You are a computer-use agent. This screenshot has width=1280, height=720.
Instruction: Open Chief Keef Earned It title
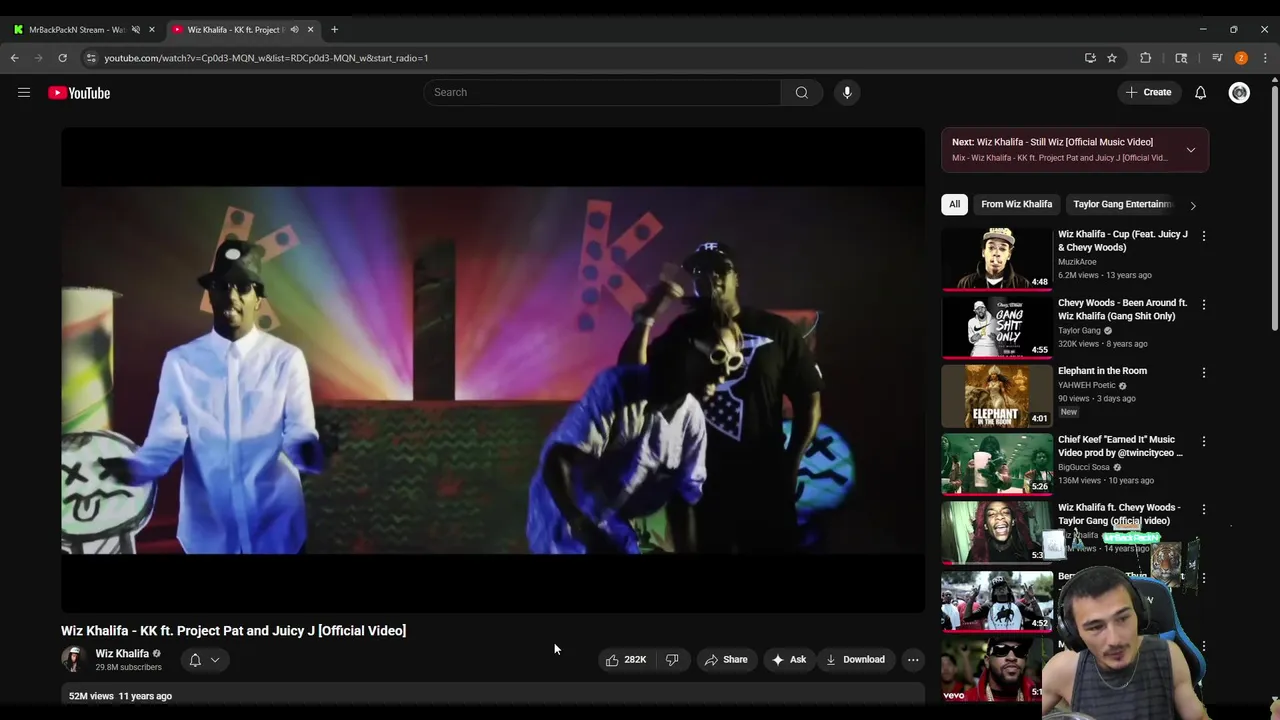[x=1120, y=446]
